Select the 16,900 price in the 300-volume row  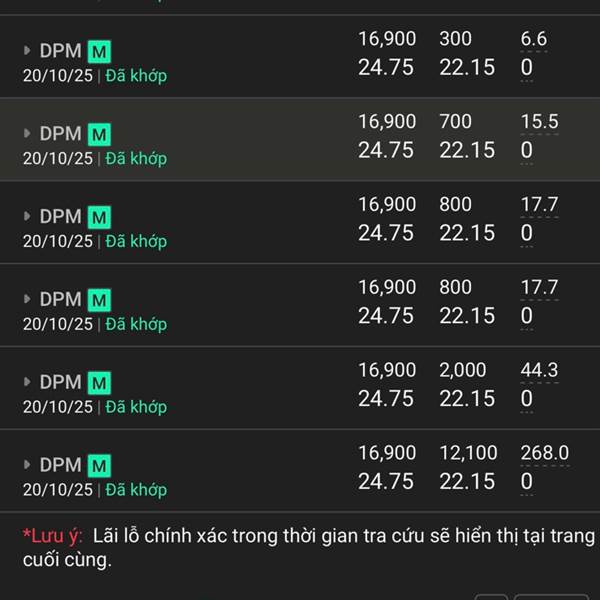tap(387, 39)
